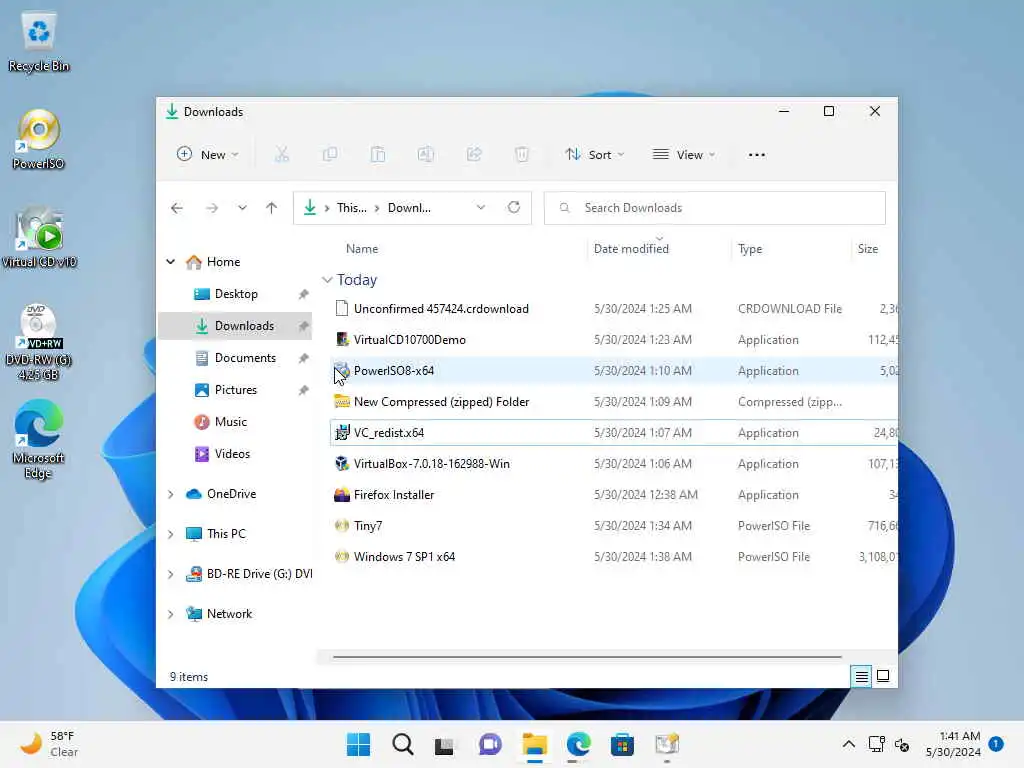Expand the OneDrive tree node

170,494
